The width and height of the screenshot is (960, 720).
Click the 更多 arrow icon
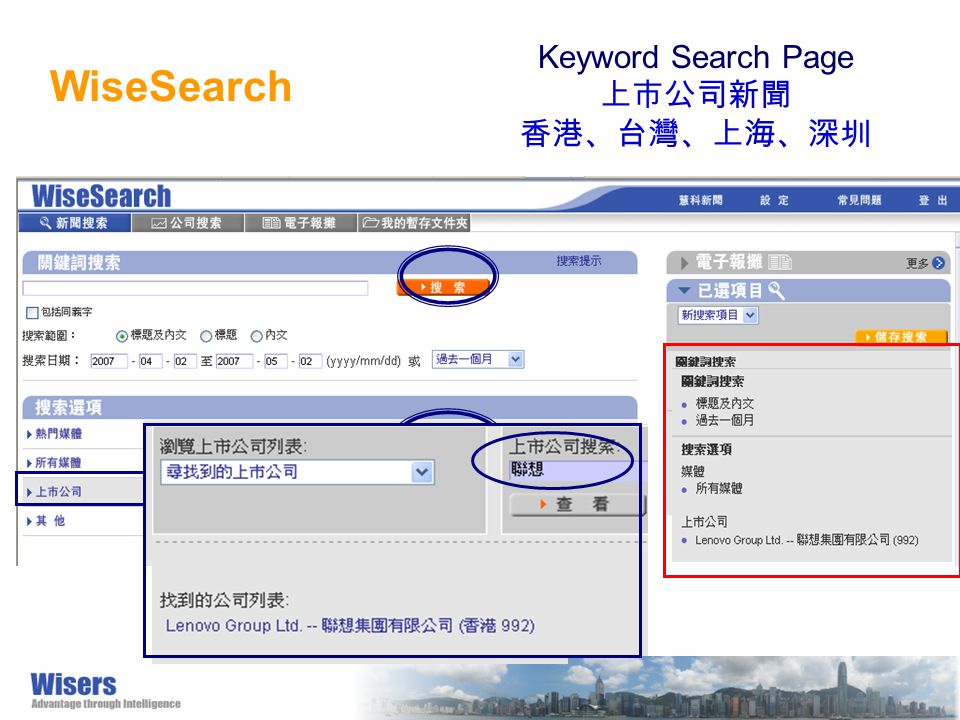click(x=938, y=263)
